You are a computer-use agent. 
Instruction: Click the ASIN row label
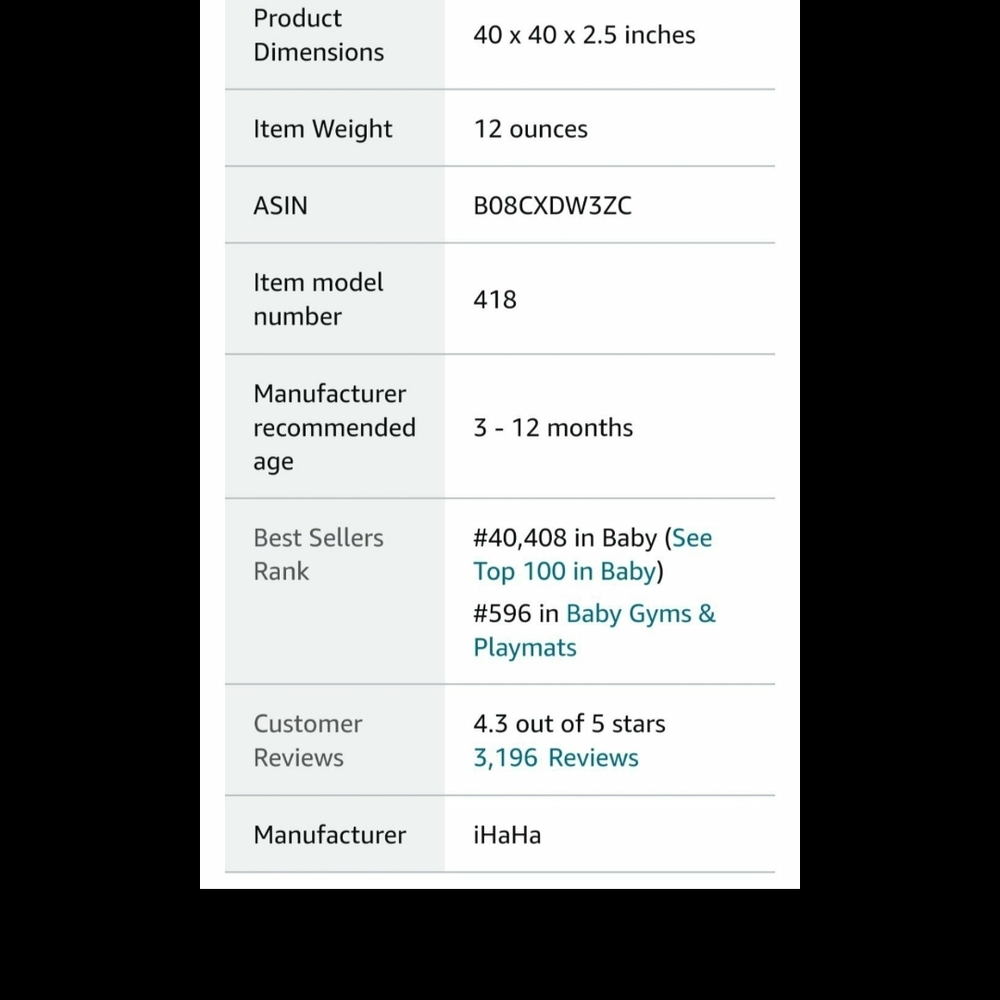point(281,205)
